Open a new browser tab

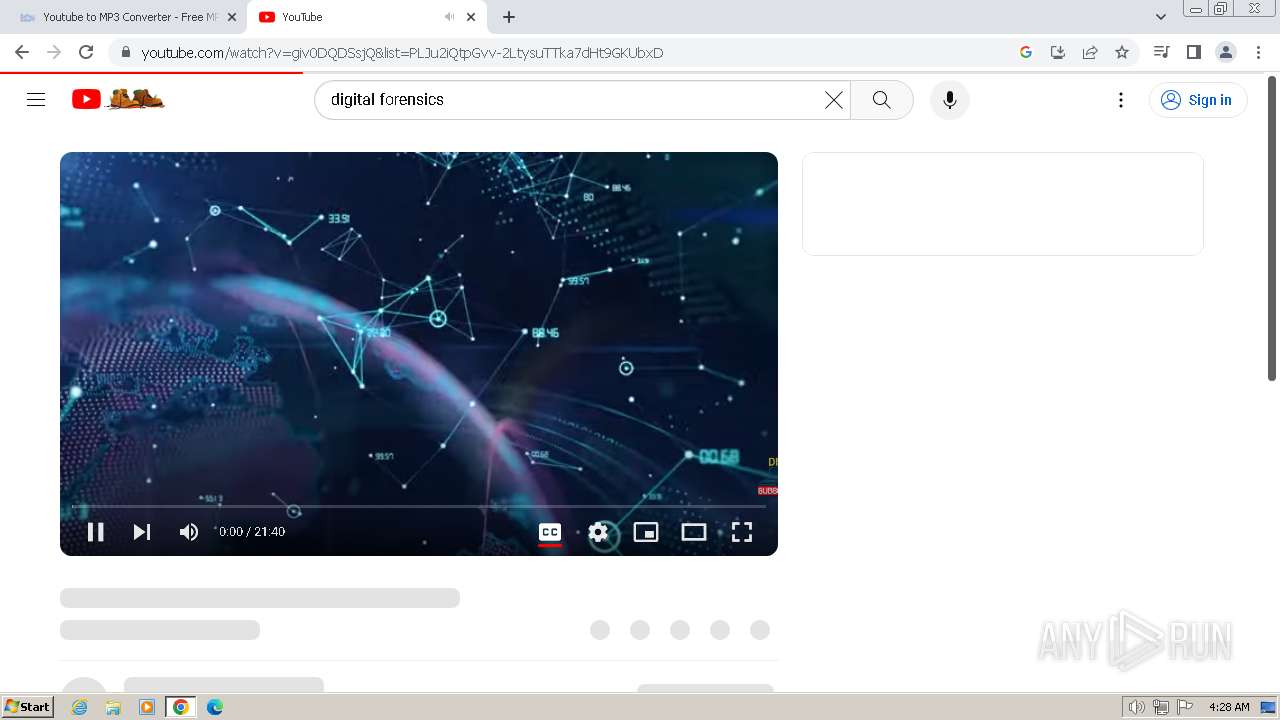pyautogui.click(x=509, y=17)
